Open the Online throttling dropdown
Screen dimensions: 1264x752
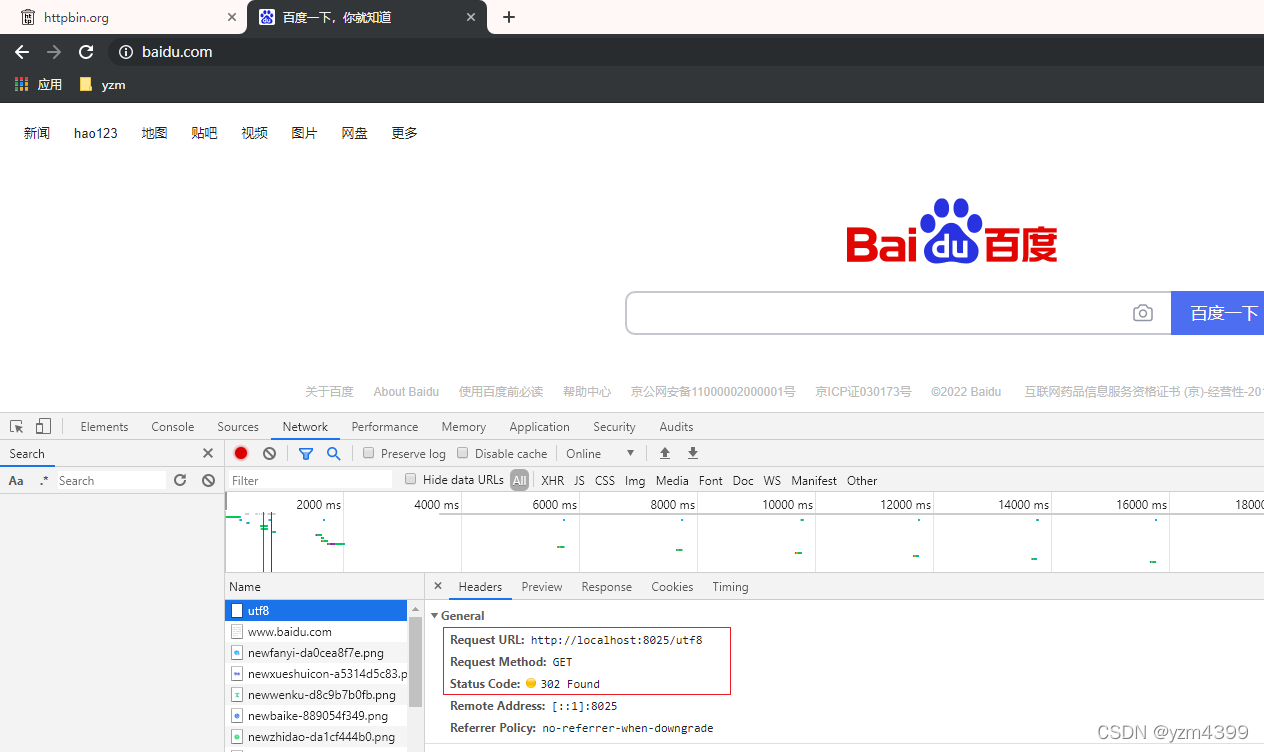[599, 453]
